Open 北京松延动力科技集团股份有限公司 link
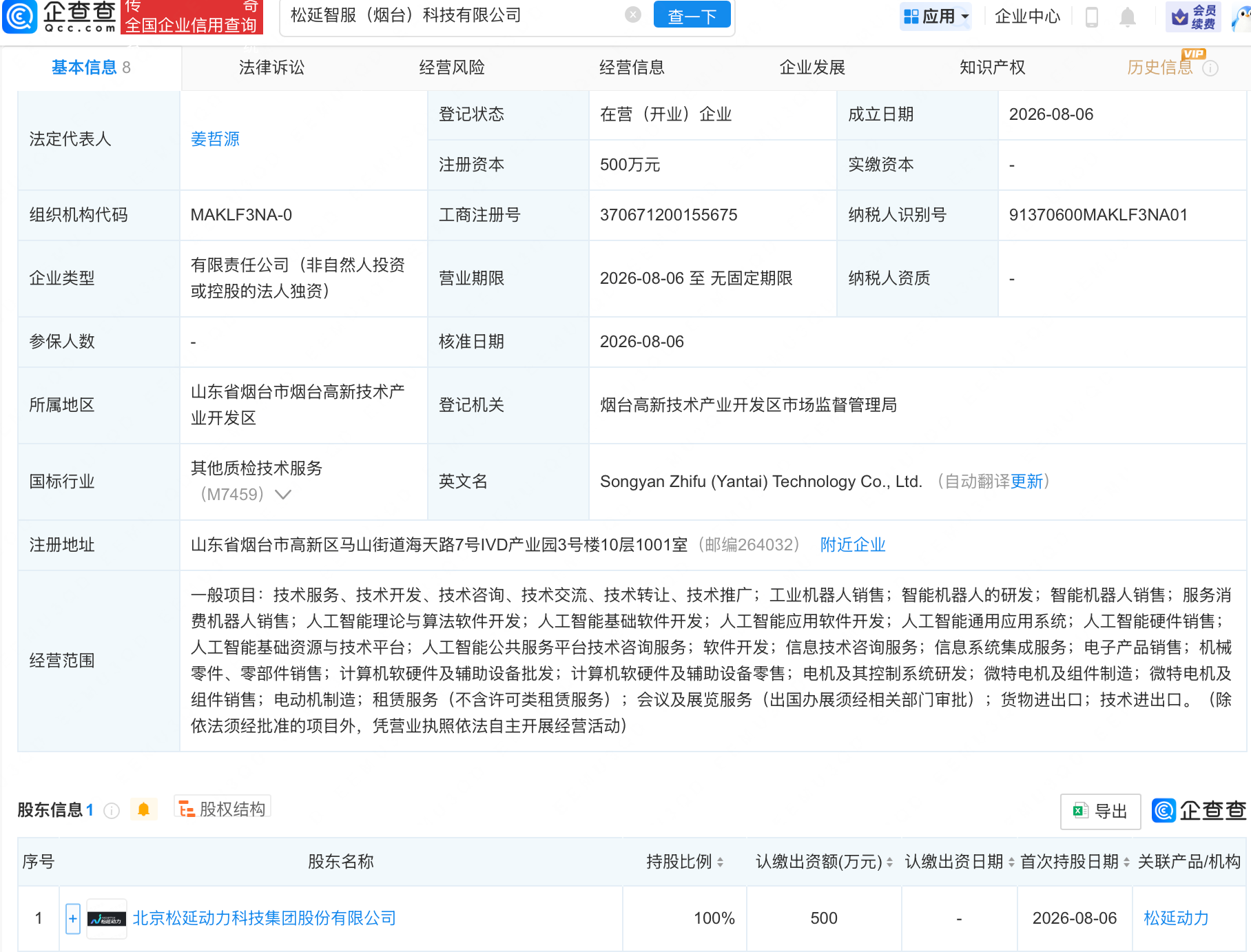 [265, 918]
